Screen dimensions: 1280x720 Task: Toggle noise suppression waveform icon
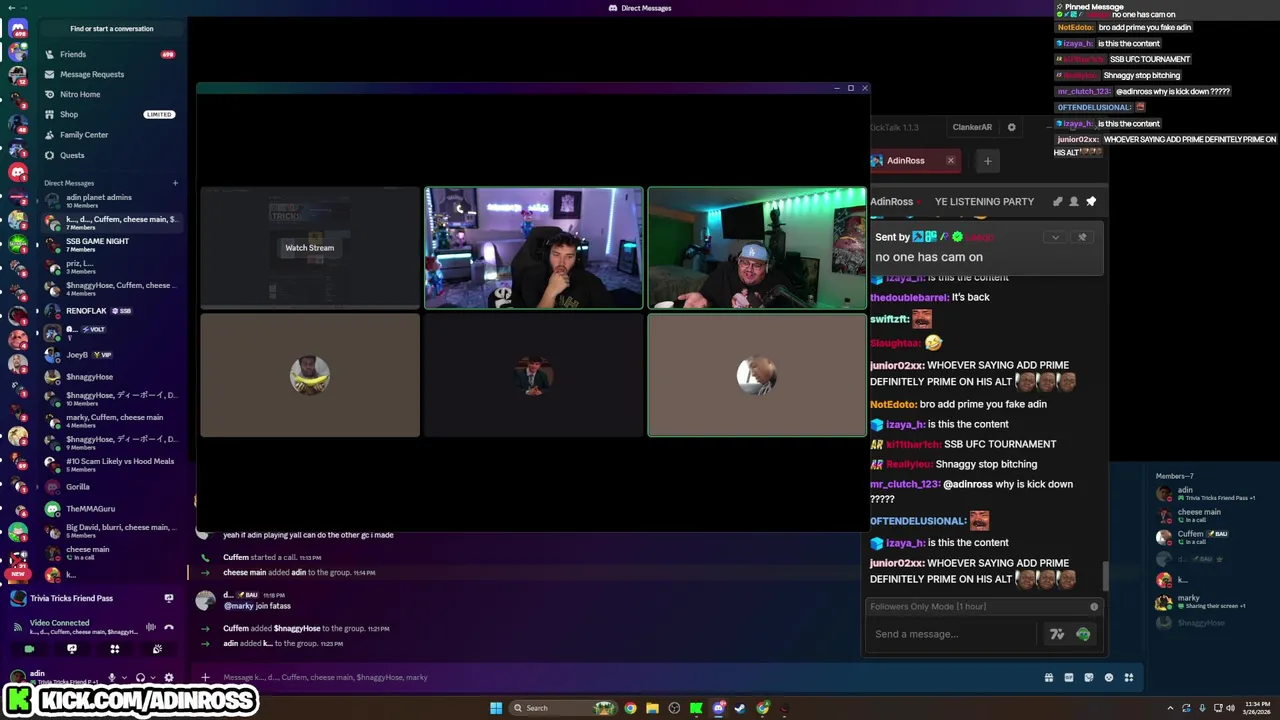[x=151, y=627]
